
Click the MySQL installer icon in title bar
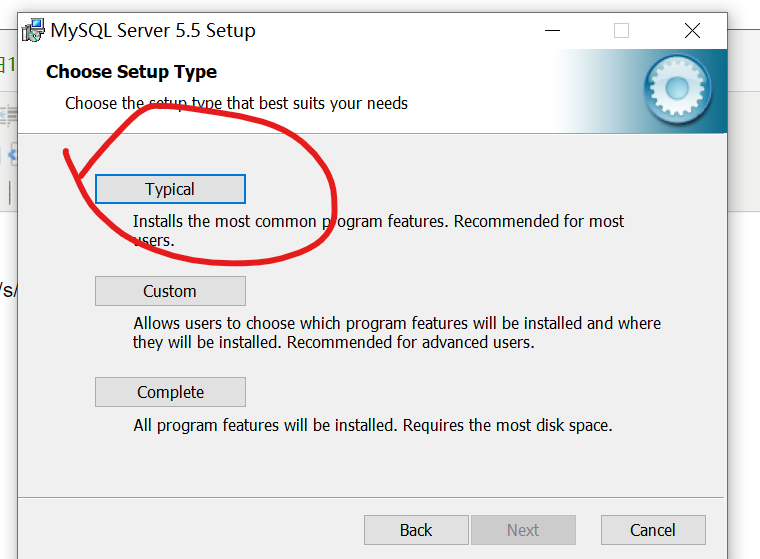point(33,31)
